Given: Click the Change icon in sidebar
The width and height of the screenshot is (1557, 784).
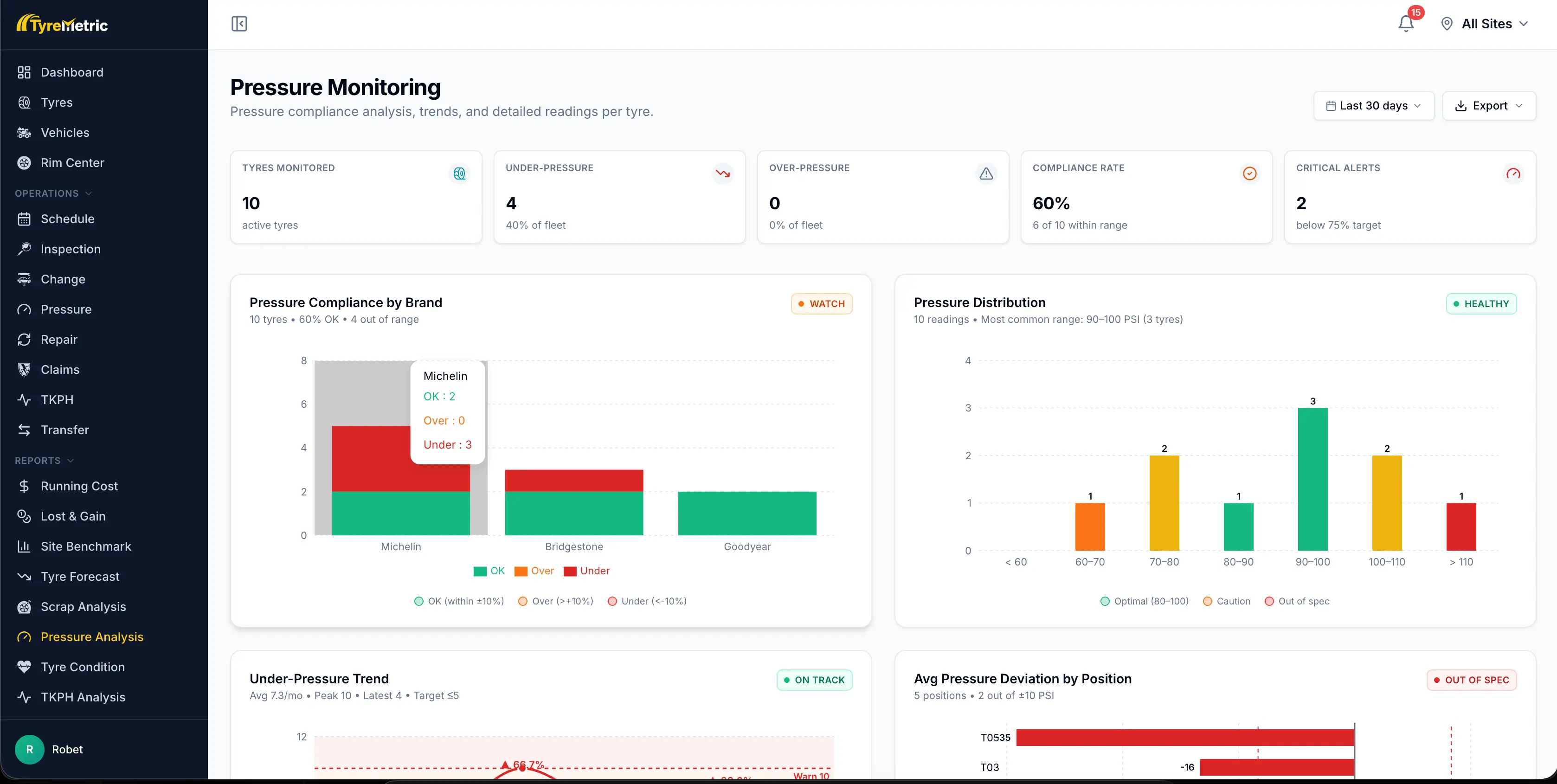Looking at the screenshot, I should 24,279.
